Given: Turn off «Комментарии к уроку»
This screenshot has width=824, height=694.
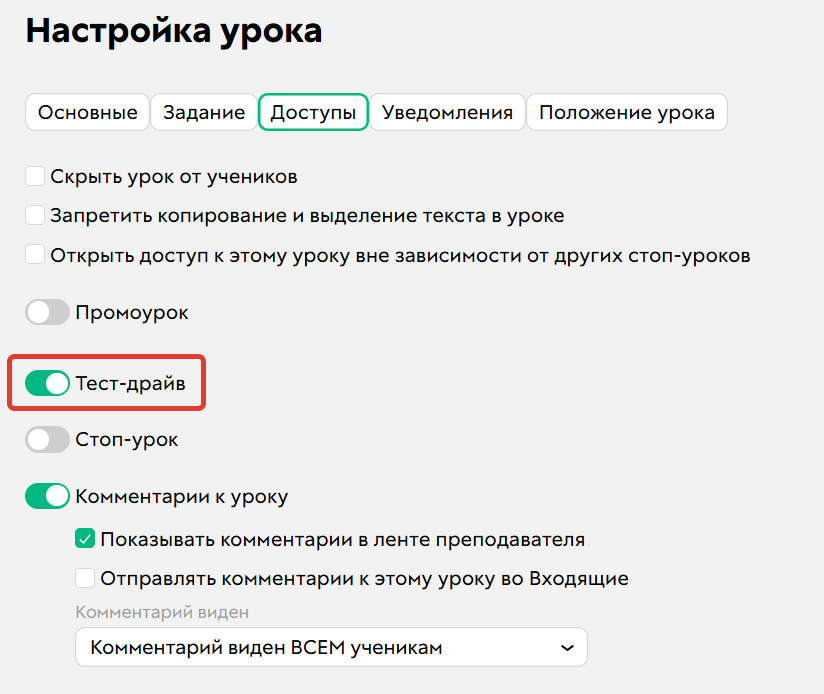Looking at the screenshot, I should pyautogui.click(x=47, y=496).
